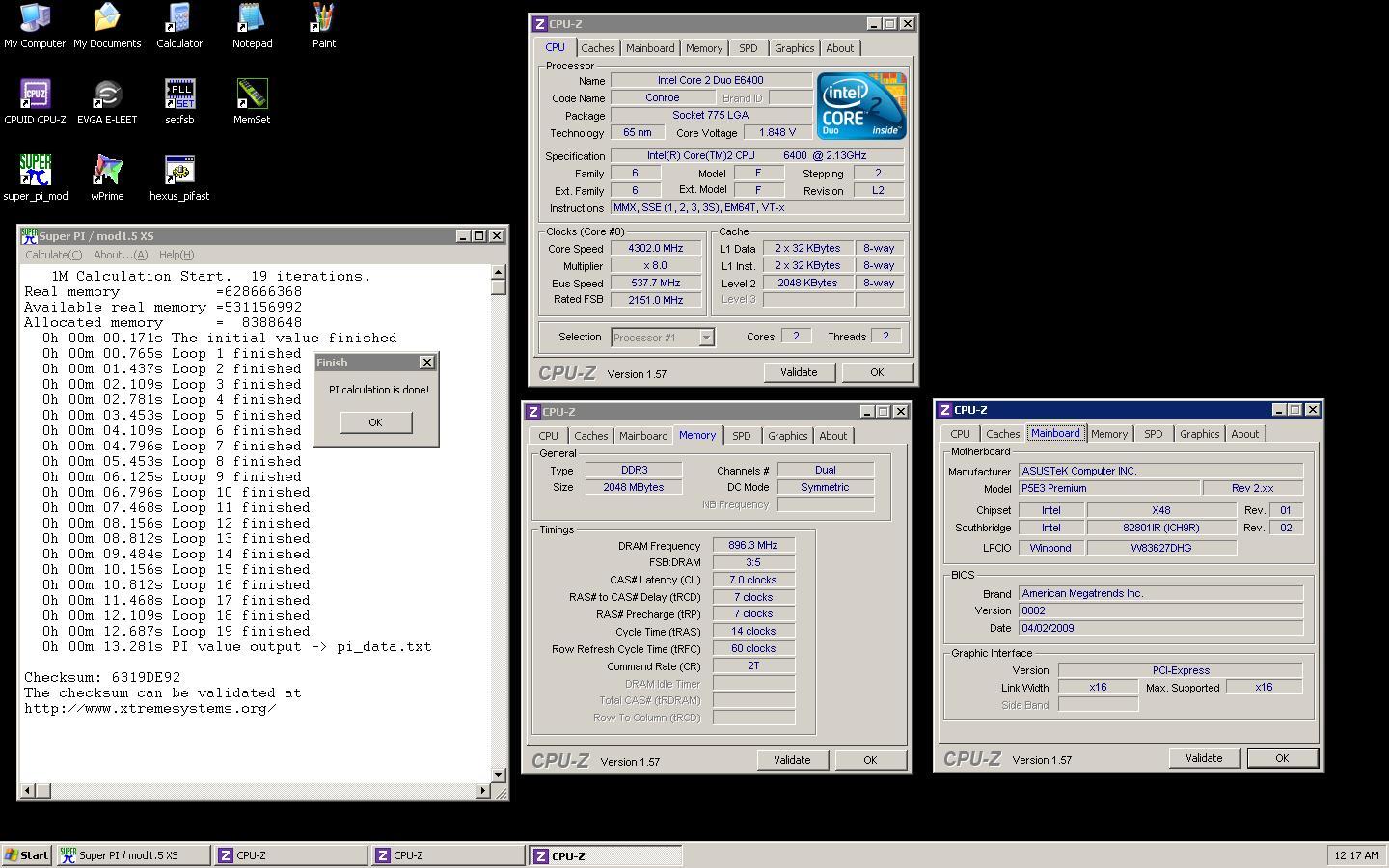Click Validate in the Mainboard CPU-Z window
Viewport: 1389px width, 868px height.
[1204, 758]
